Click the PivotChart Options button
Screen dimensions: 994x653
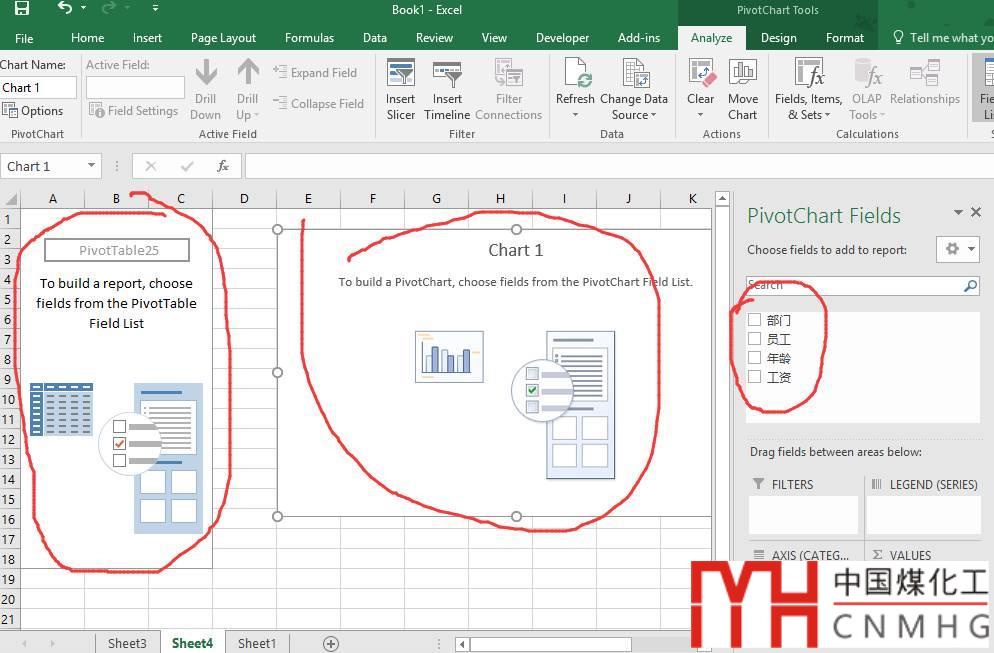pyautogui.click(x=34, y=111)
